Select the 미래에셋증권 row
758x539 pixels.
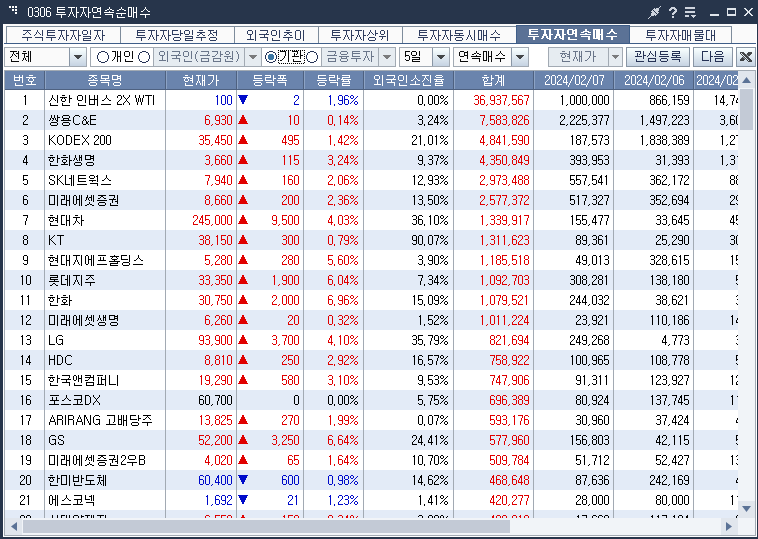(x=371, y=200)
